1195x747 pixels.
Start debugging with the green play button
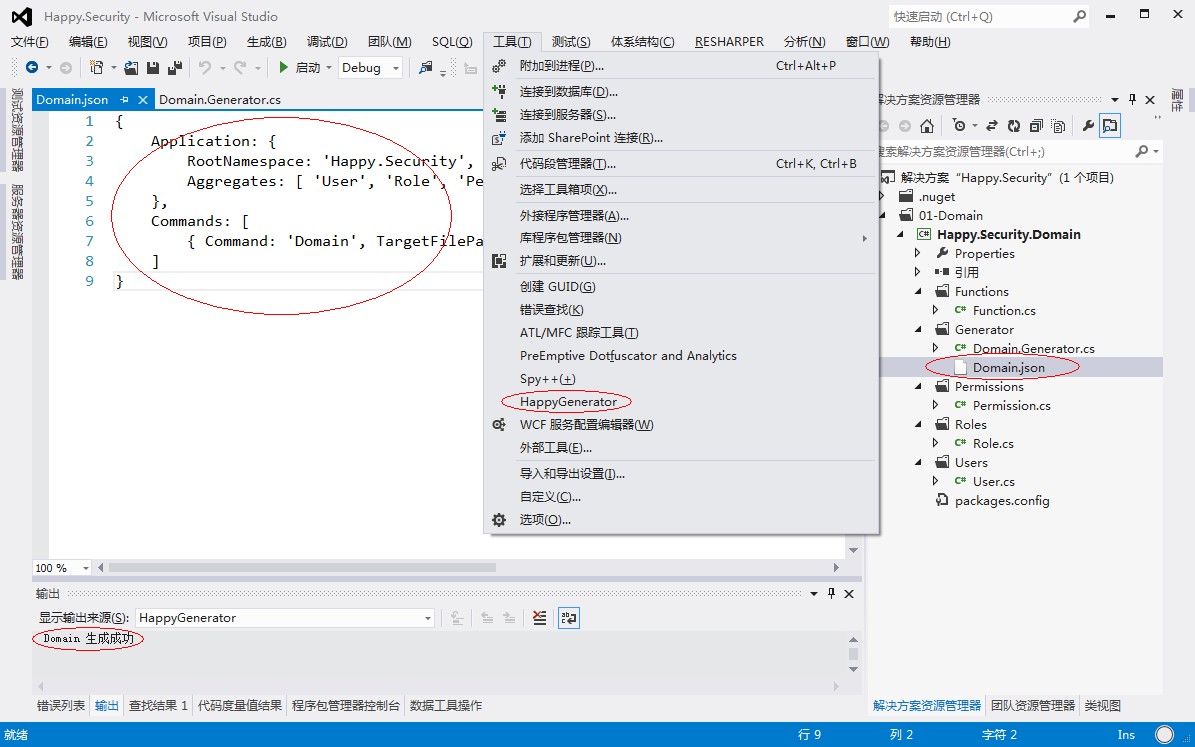pyautogui.click(x=284, y=67)
